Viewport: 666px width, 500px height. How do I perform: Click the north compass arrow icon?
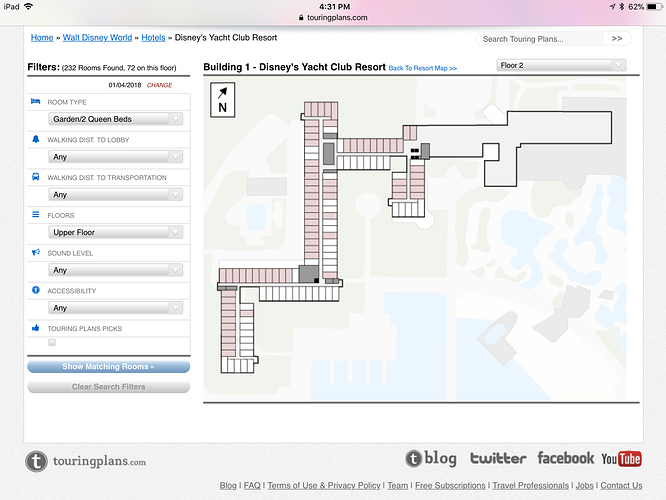(220, 98)
